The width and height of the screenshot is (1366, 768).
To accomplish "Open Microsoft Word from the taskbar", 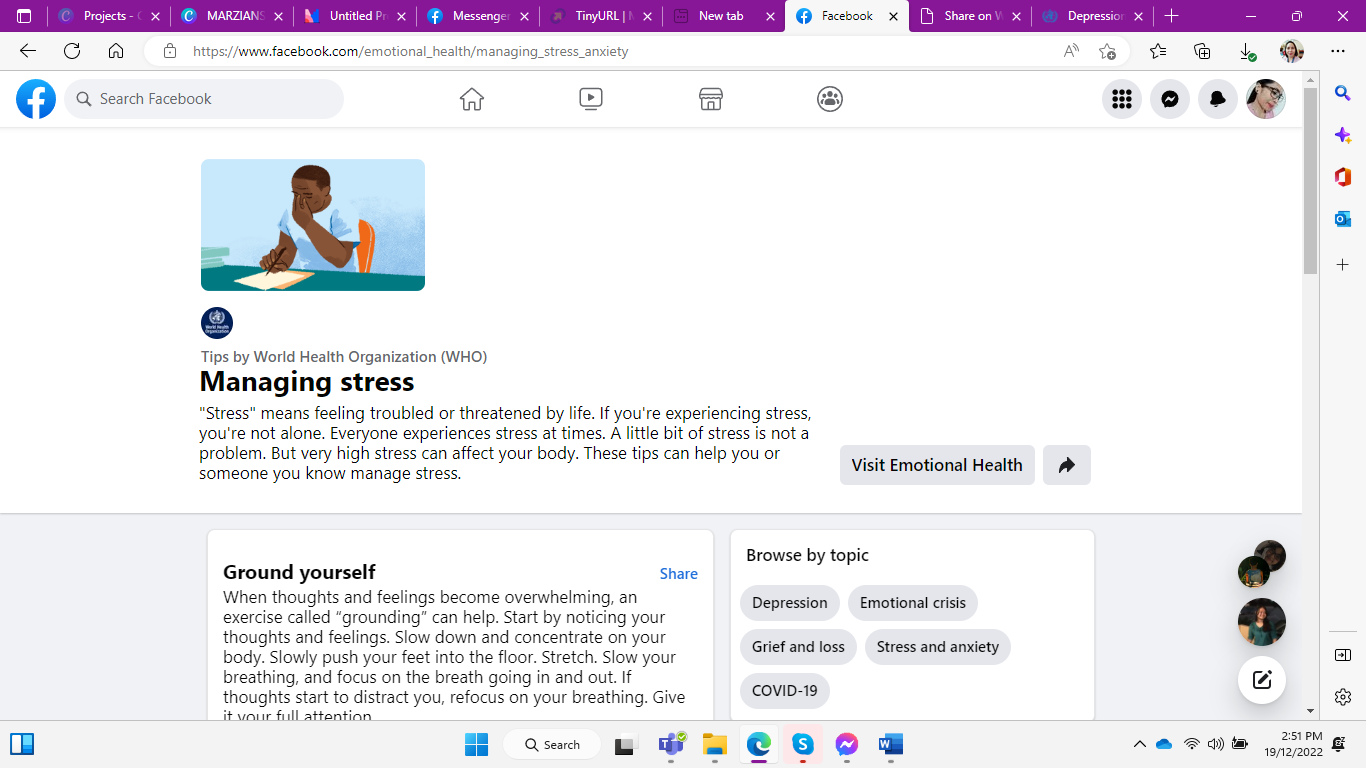I will coord(890,744).
